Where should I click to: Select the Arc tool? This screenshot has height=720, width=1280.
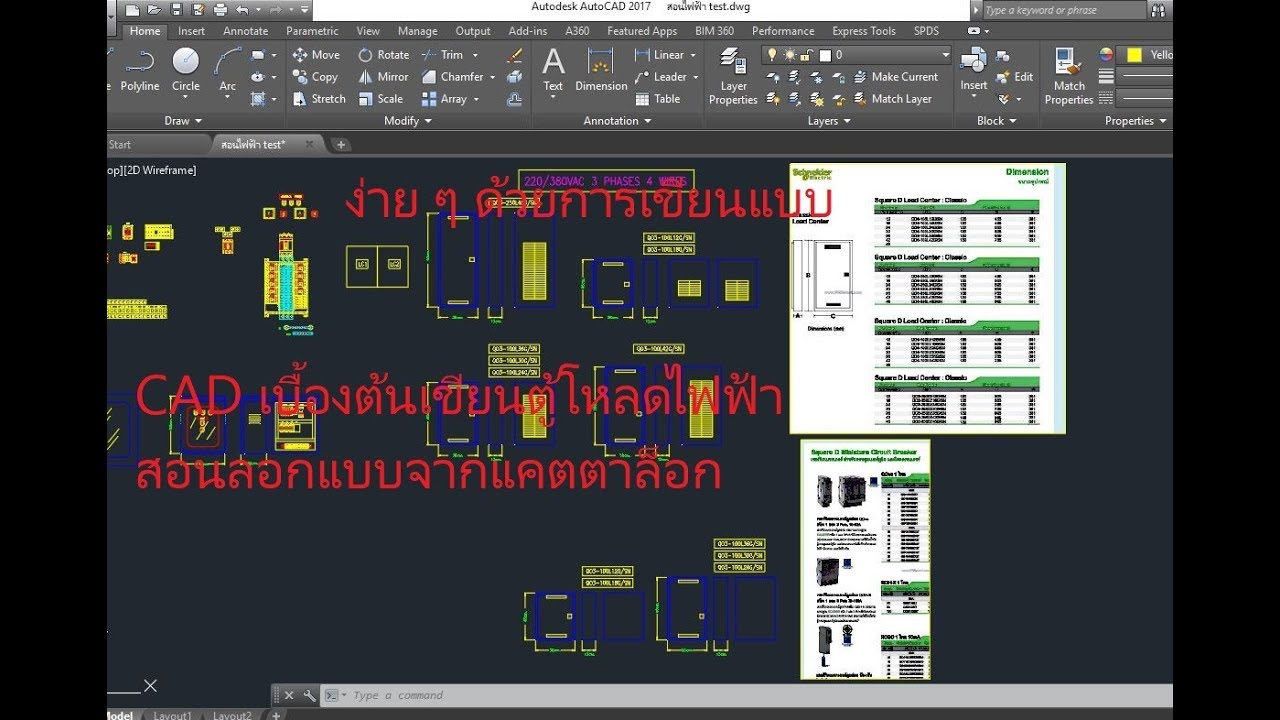(x=228, y=68)
